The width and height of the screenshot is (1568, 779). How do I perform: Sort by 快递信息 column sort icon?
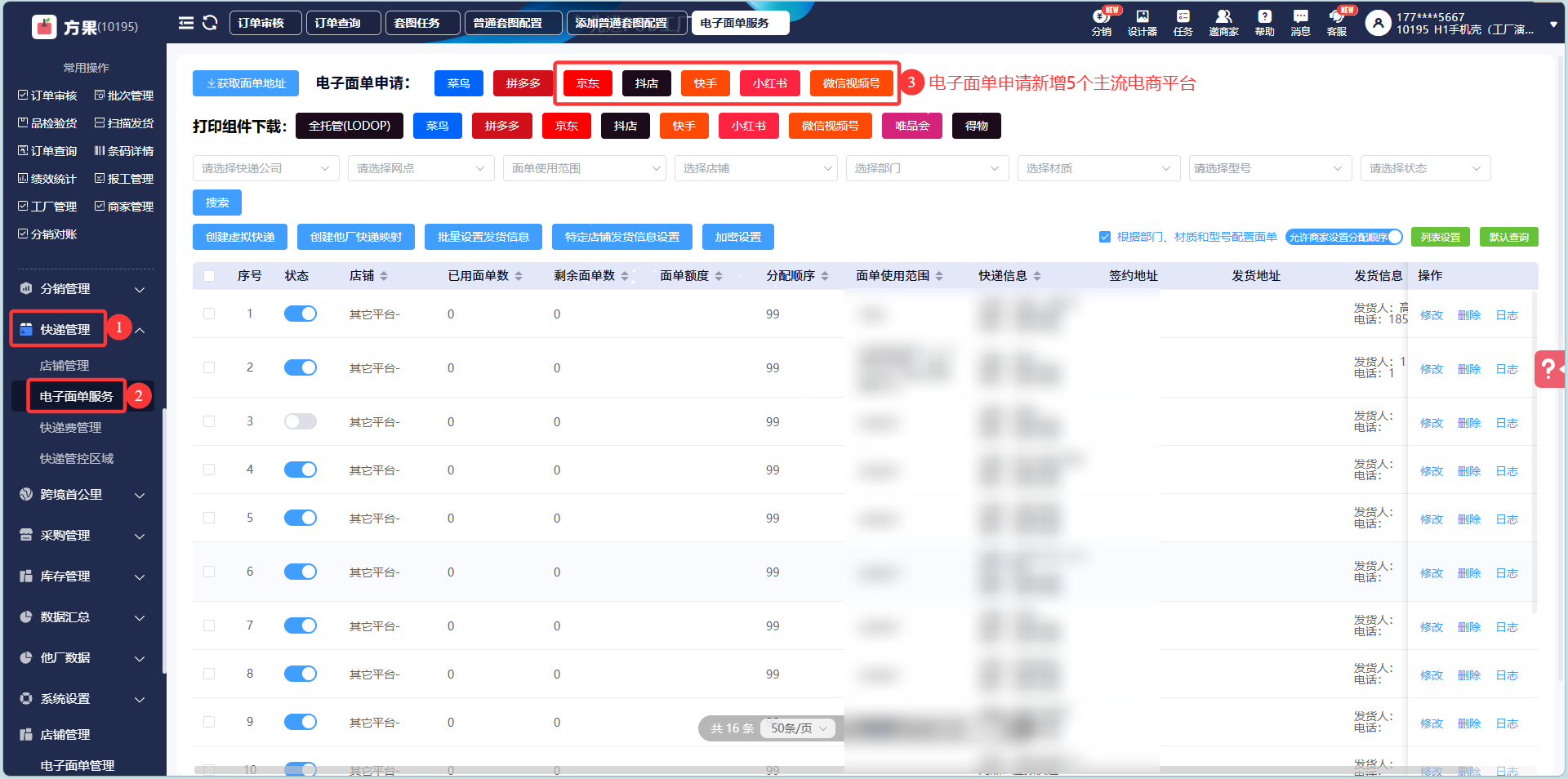coord(1037,276)
